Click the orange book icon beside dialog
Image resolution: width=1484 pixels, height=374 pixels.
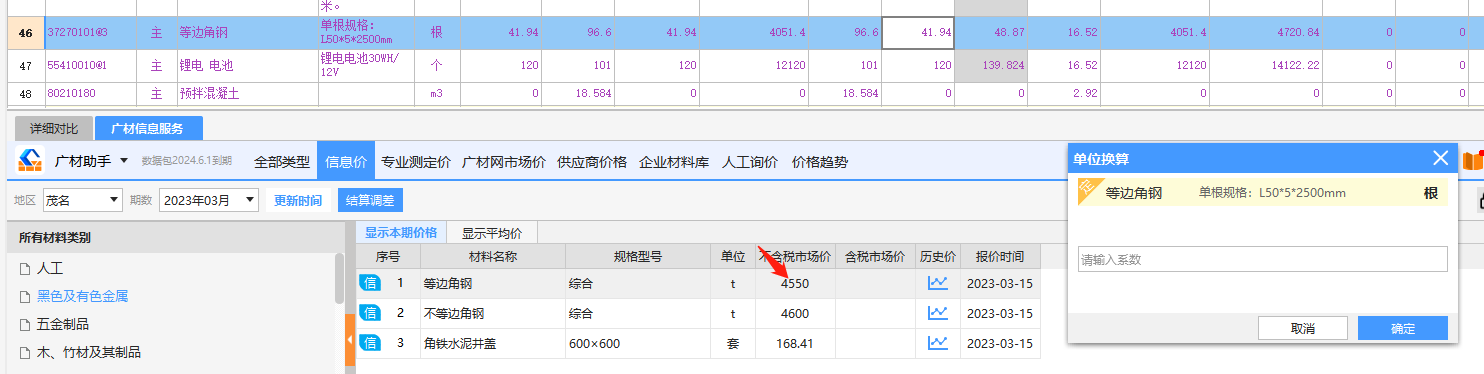(x=1473, y=160)
